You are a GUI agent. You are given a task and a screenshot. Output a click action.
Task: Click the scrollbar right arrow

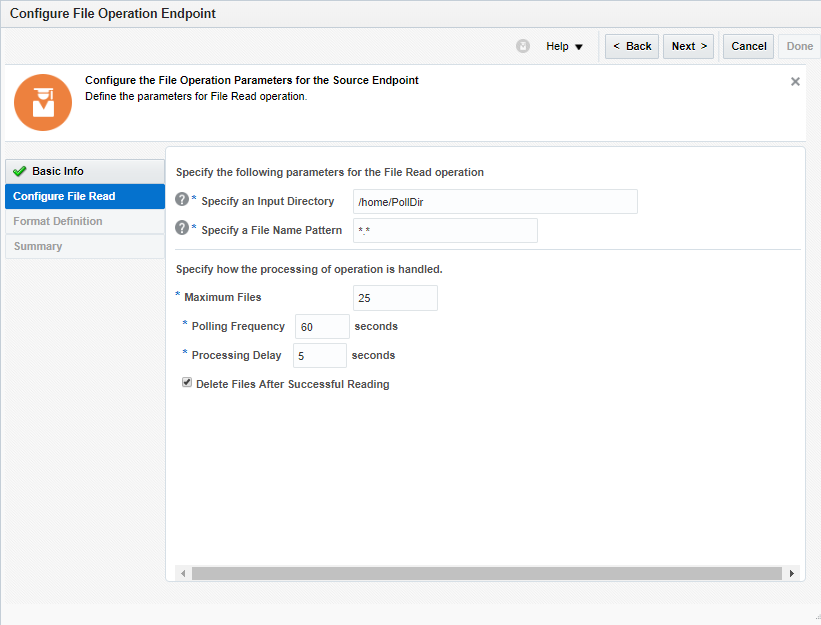tap(791, 572)
